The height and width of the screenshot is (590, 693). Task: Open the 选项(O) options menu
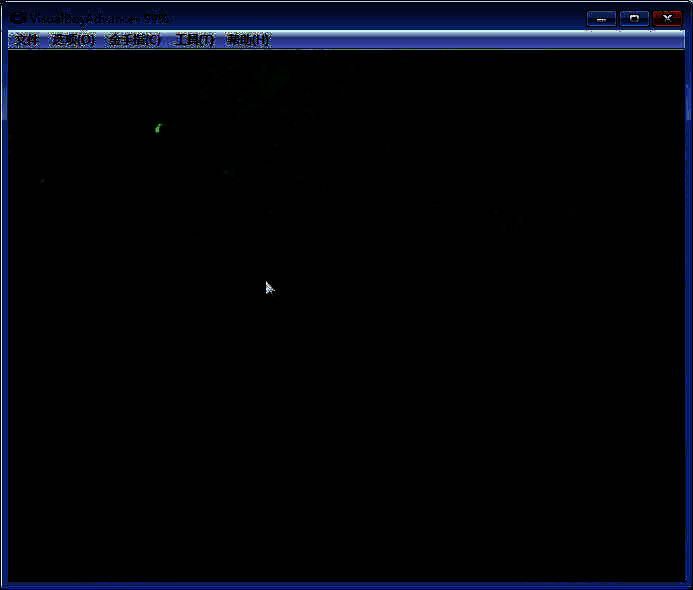click(x=72, y=40)
